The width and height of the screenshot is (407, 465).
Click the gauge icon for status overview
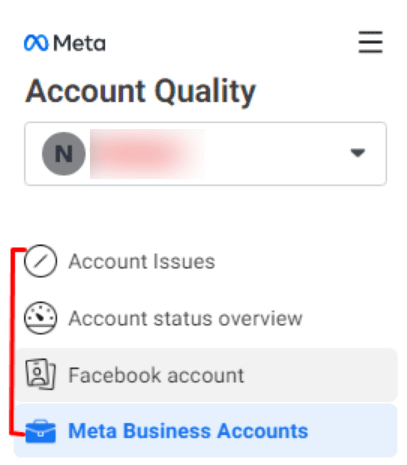[x=40, y=318]
